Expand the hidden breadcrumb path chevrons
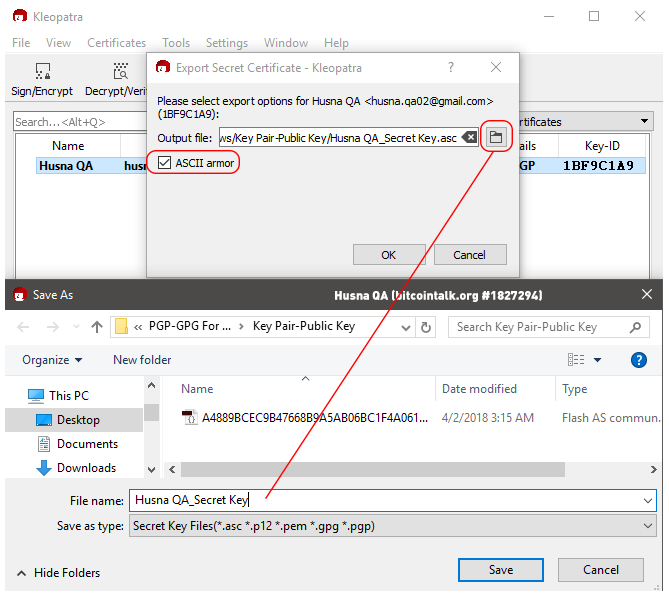This screenshot has width=669, height=597. tap(138, 327)
